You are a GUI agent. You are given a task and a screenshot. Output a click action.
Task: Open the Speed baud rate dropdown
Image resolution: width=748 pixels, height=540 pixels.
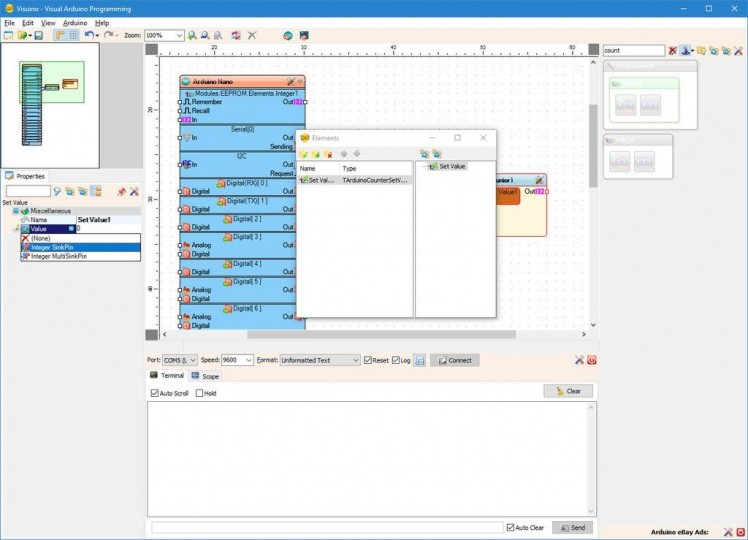point(249,360)
